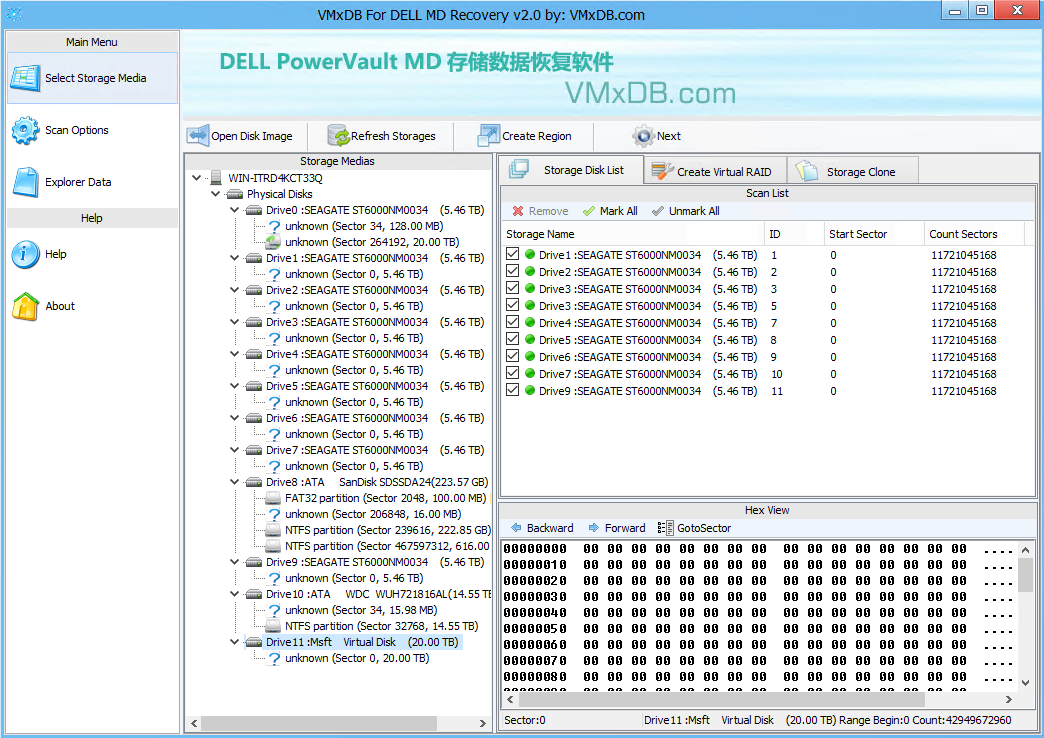Collapse the Drive10 WDC tree node
1044x738 pixels.
click(x=234, y=593)
